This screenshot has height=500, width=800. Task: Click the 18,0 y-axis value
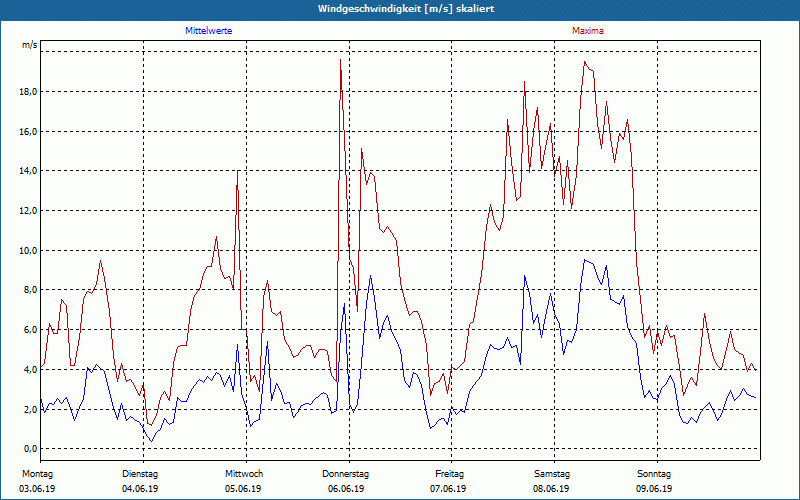pyautogui.click(x=29, y=92)
